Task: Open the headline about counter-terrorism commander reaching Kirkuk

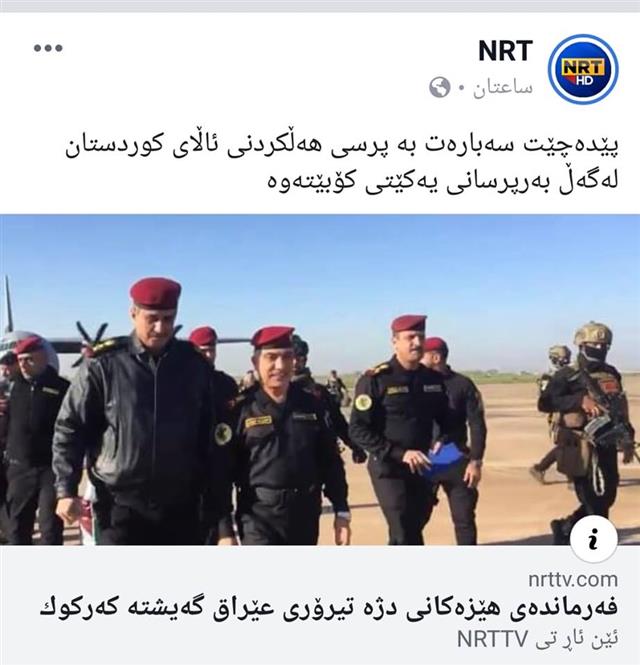Action: coord(329,608)
